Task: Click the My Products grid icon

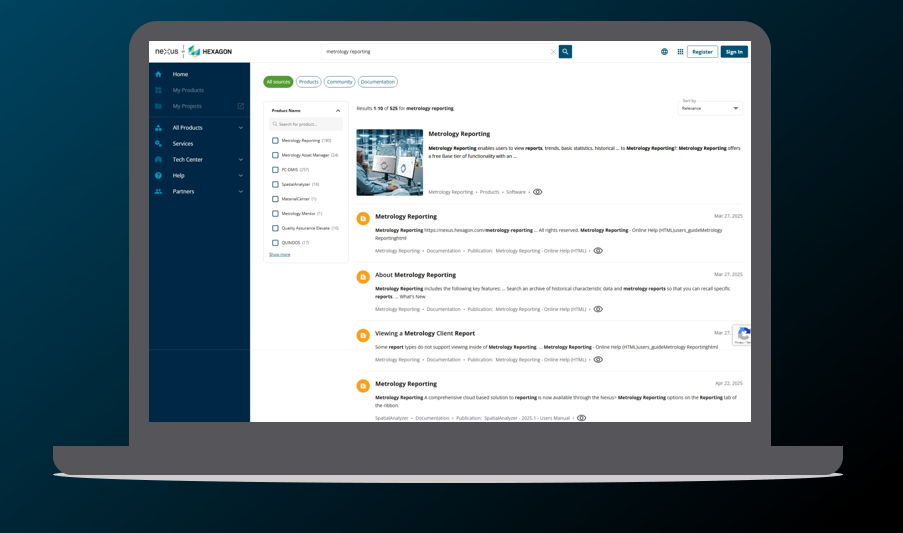Action: pos(158,90)
